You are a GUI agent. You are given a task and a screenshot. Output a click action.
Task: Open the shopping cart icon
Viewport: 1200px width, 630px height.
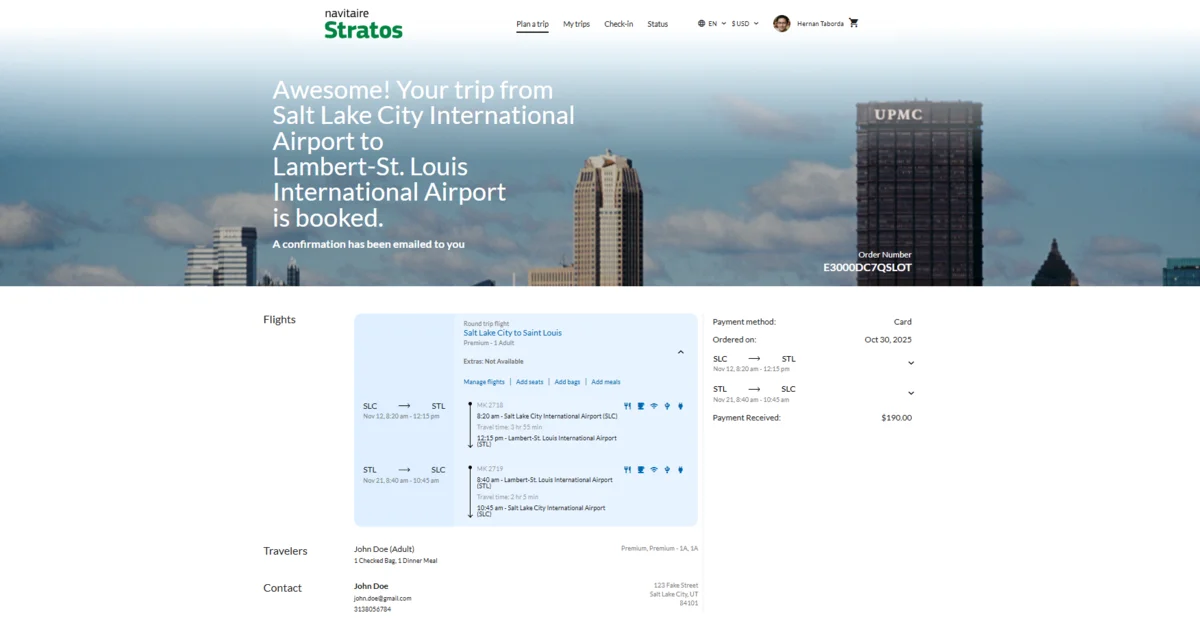[x=853, y=23]
